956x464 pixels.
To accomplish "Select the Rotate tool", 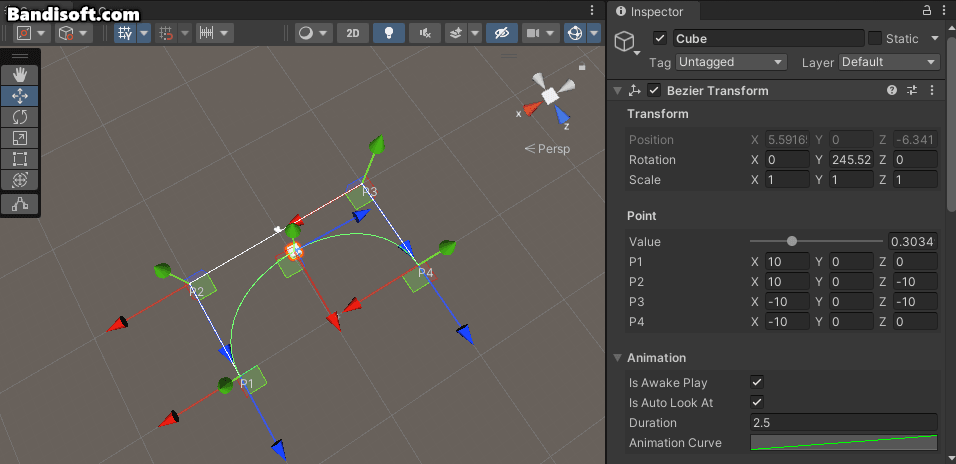I will click(20, 116).
